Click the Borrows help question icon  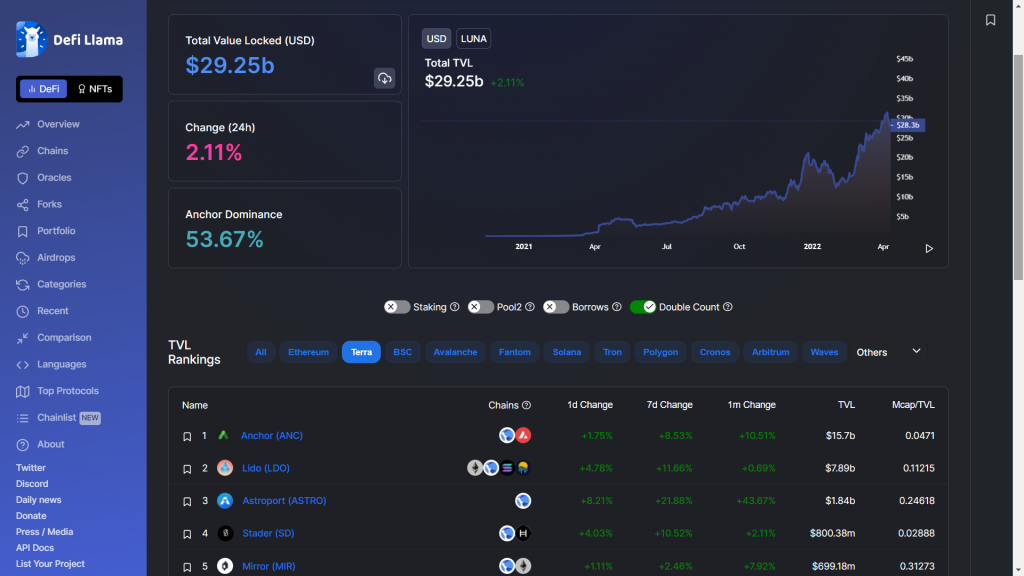(616, 307)
